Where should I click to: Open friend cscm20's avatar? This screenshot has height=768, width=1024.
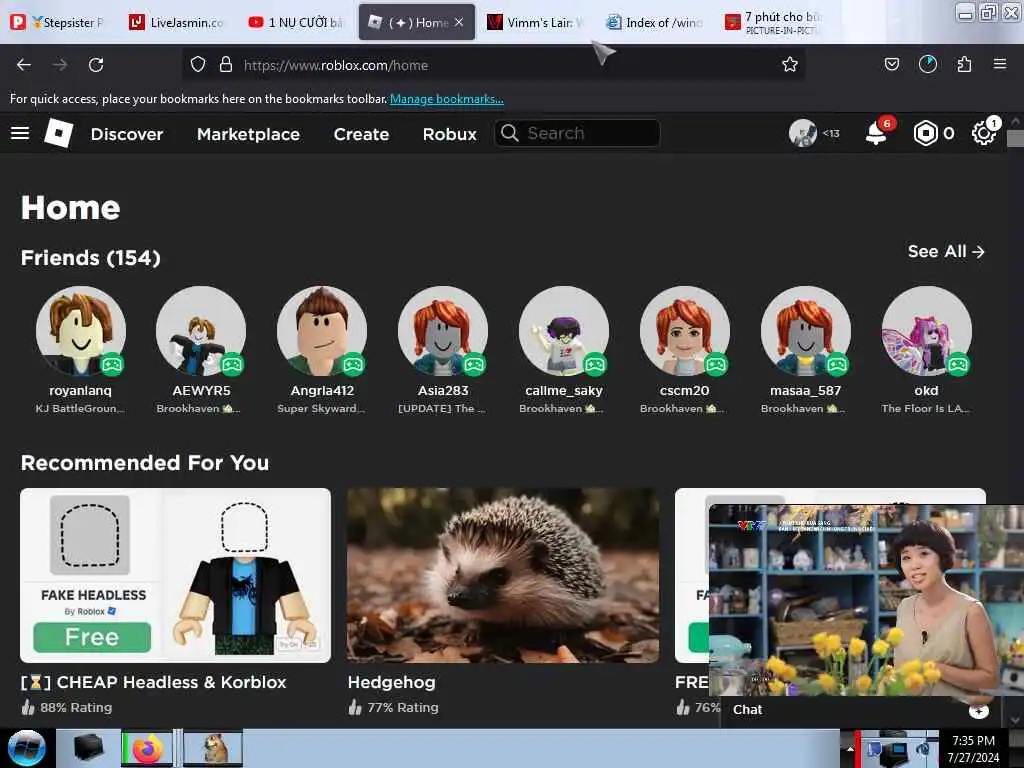click(x=684, y=330)
